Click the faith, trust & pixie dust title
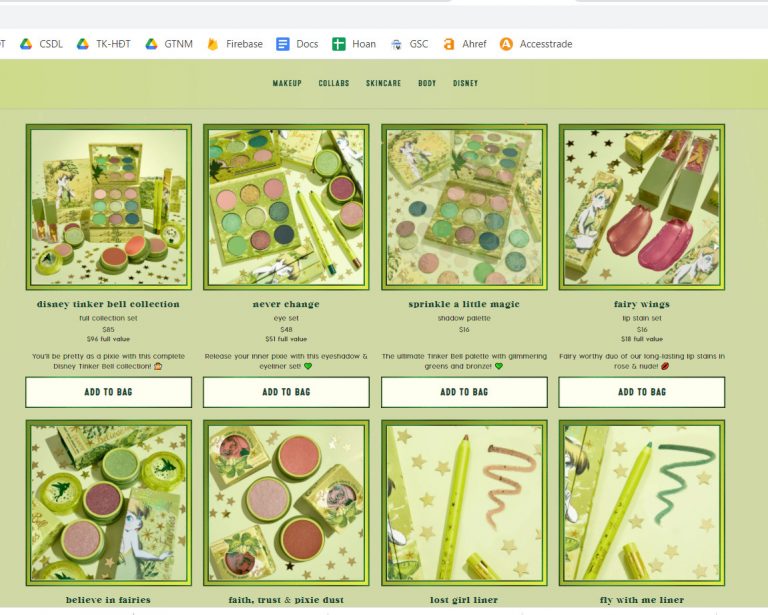The width and height of the screenshot is (768, 615). coord(286,600)
